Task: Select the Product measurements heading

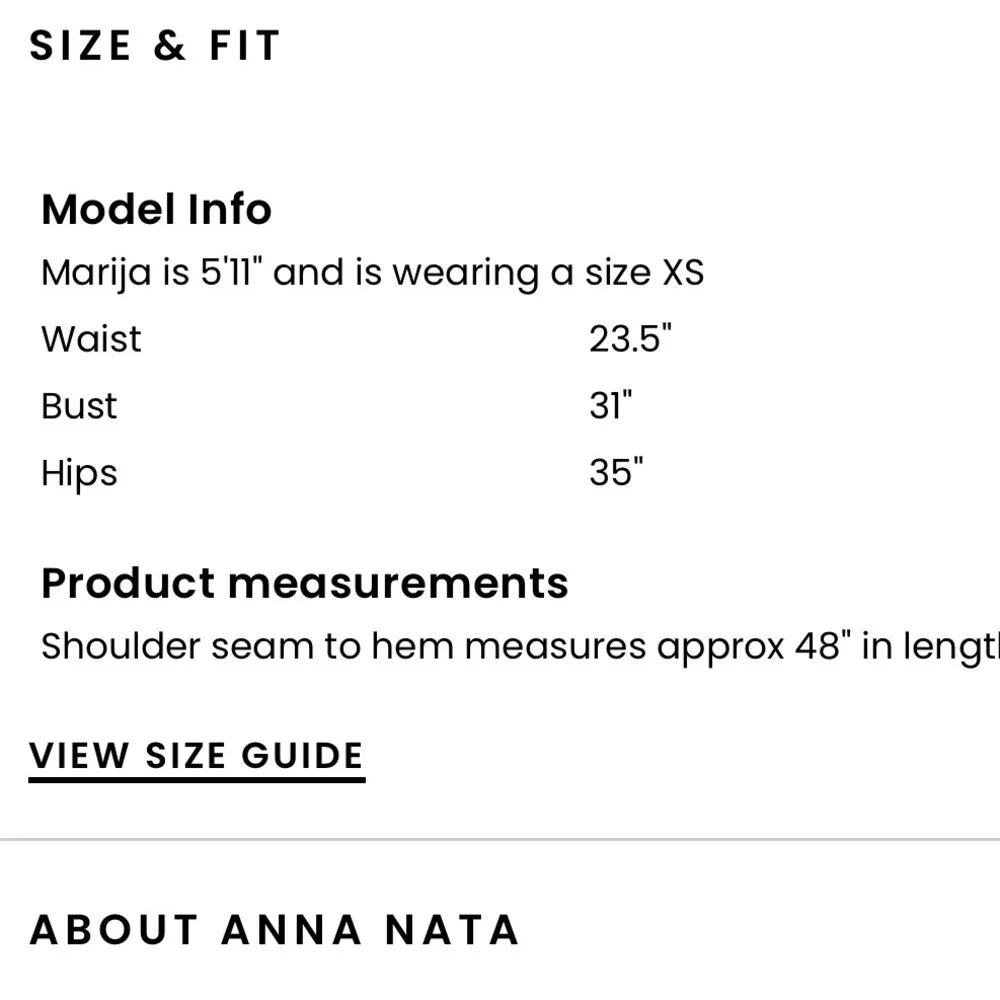Action: coord(304,583)
